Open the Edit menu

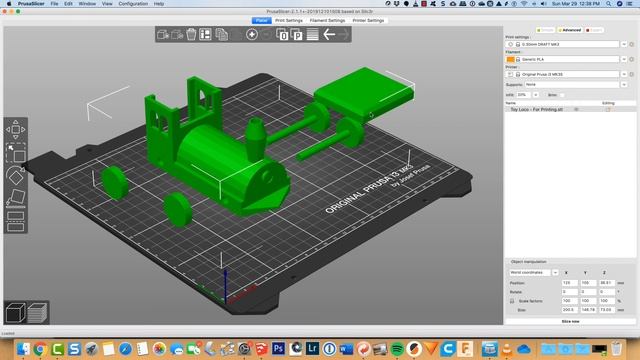(68, 4)
